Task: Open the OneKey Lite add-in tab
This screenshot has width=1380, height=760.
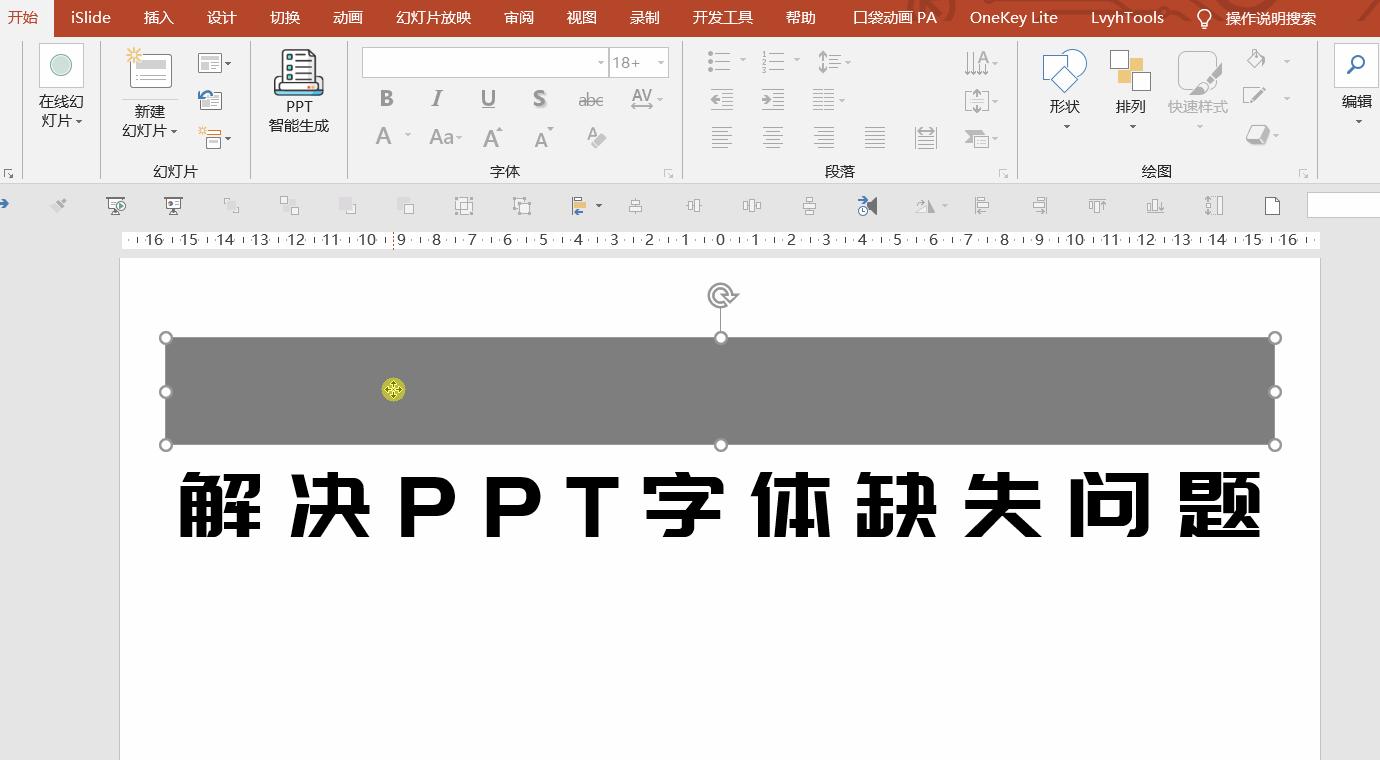Action: (1012, 17)
